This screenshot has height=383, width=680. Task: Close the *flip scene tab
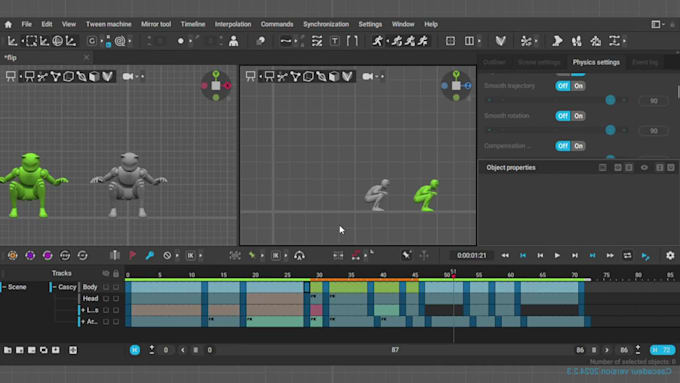pos(86,57)
